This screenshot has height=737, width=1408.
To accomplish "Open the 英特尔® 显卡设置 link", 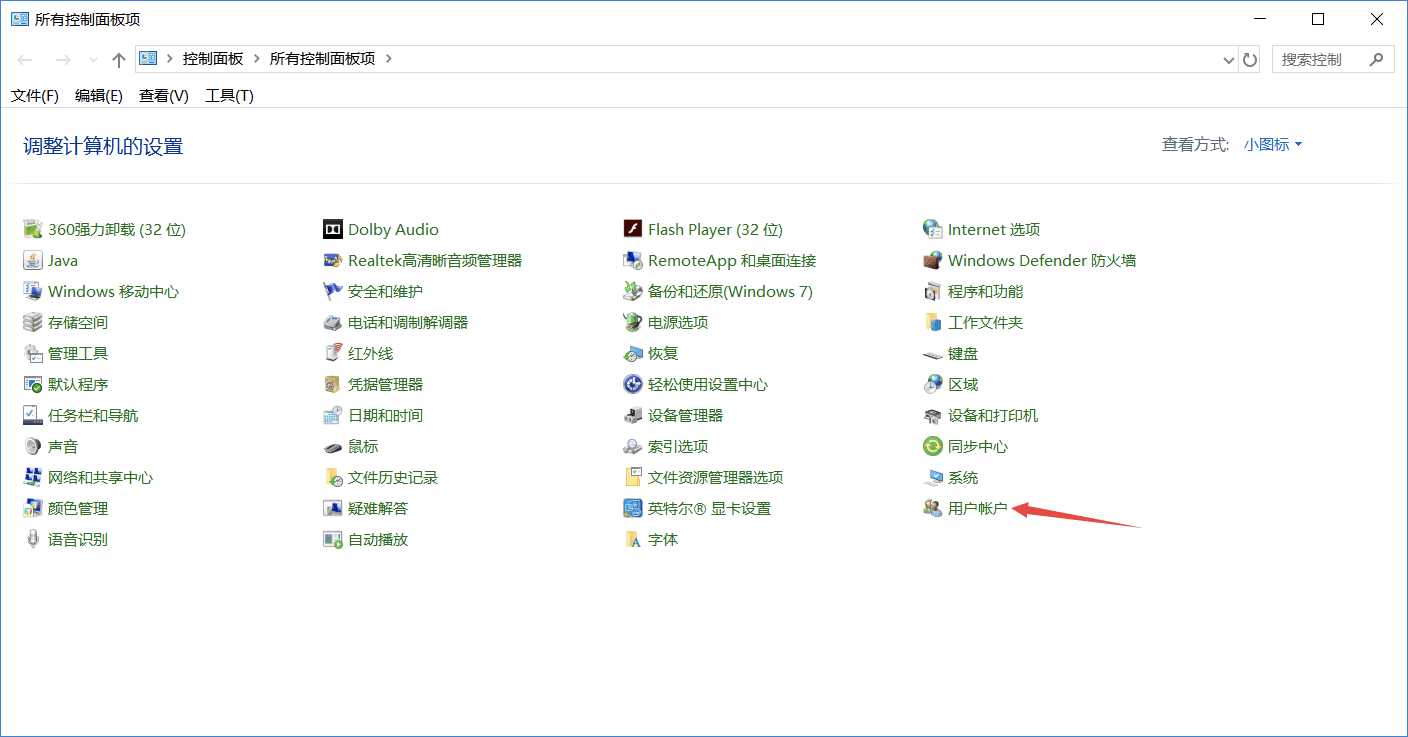I will (709, 508).
